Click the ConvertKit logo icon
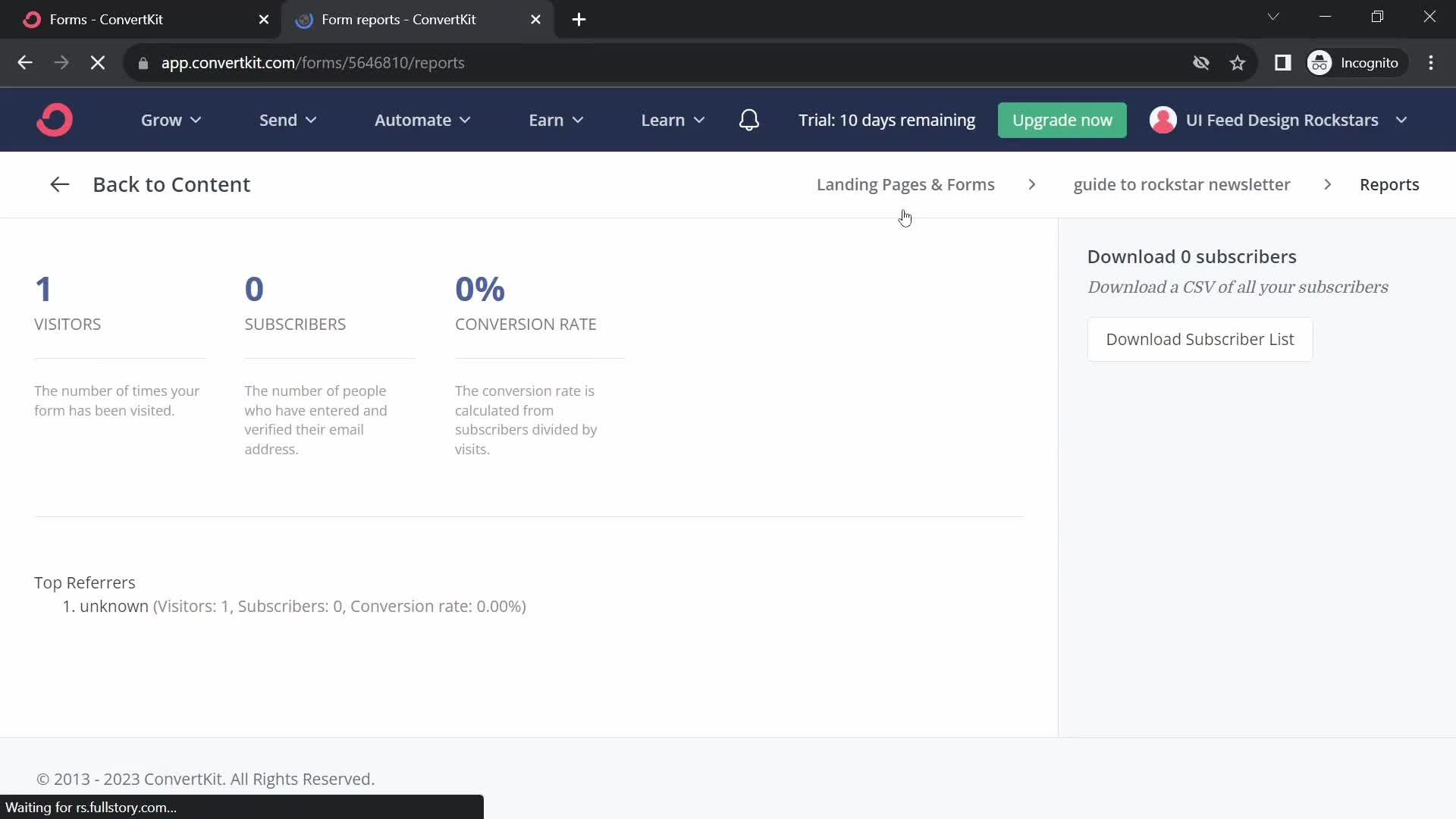Screen dimensions: 1456x819 [55, 120]
